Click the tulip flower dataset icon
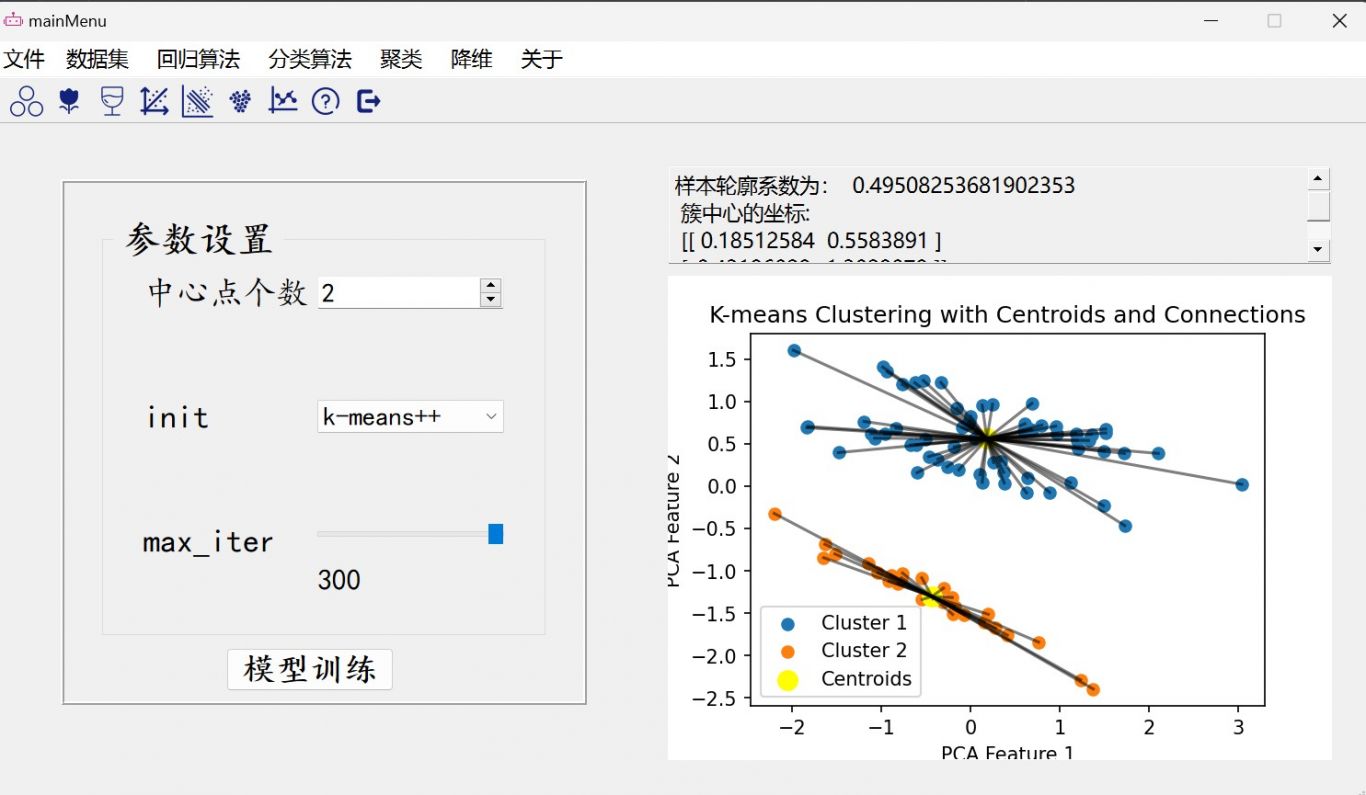Viewport: 1366px width, 795px height. tap(69, 101)
